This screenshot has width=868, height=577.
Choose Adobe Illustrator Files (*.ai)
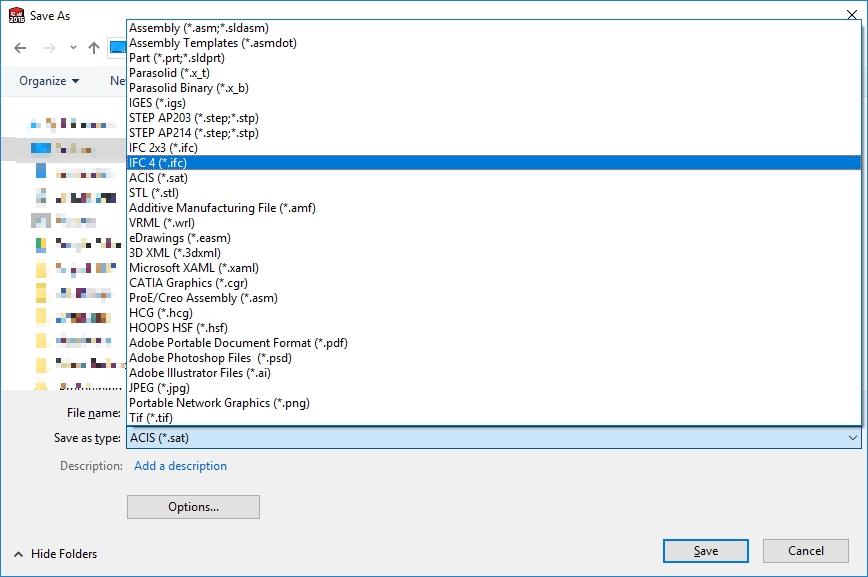[x=494, y=373]
